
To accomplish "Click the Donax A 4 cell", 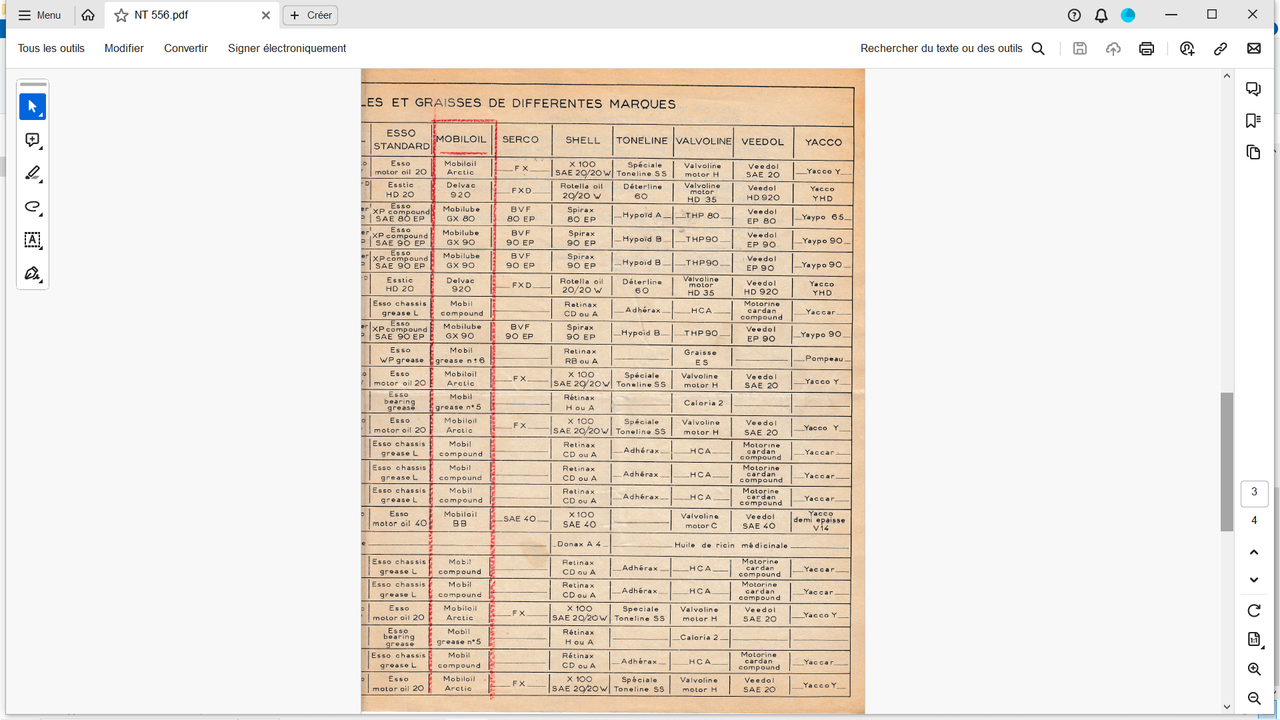I will (579, 544).
